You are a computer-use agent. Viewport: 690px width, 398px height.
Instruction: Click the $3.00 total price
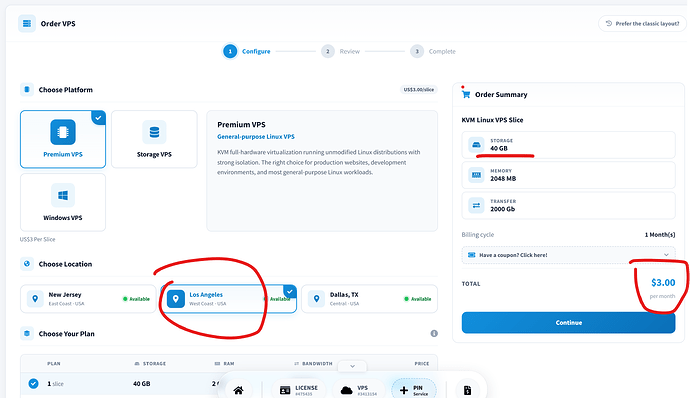click(x=663, y=283)
